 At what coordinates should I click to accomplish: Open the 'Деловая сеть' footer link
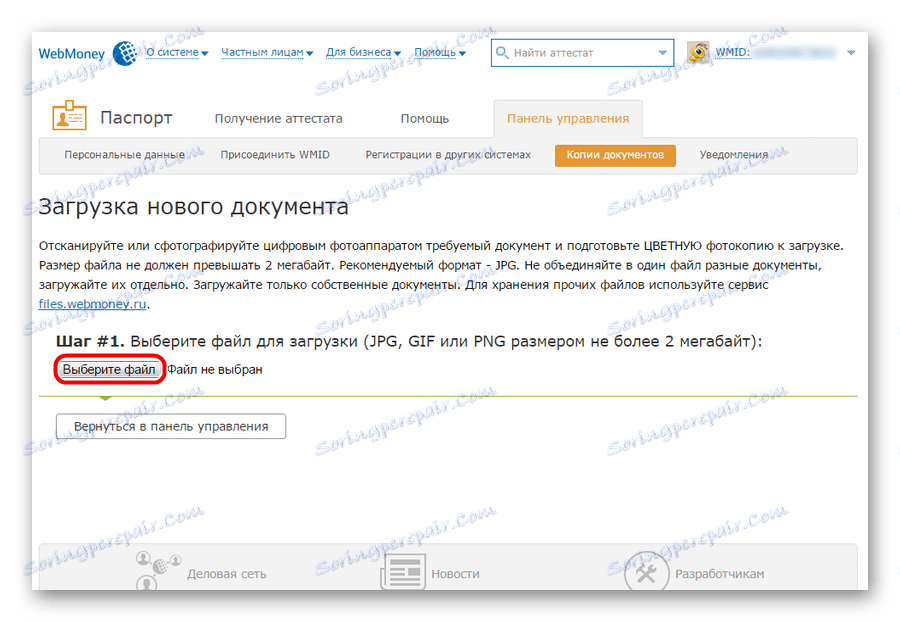tap(227, 574)
